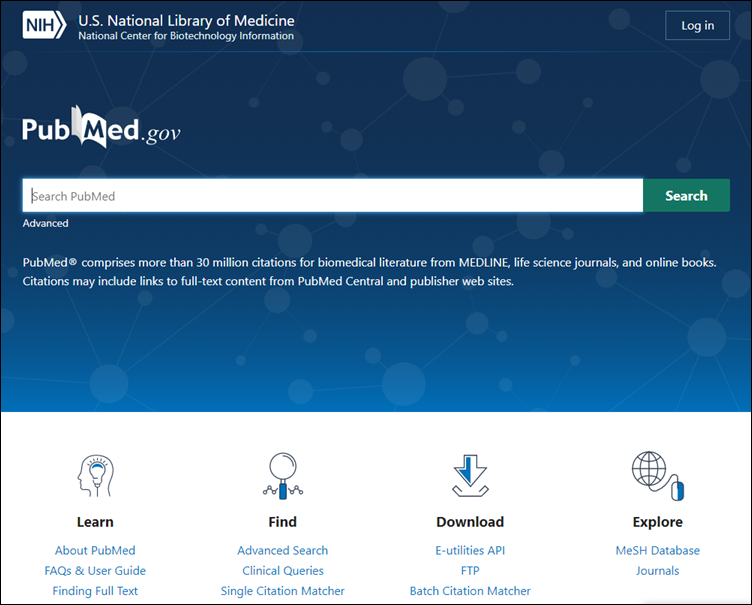
Task: Open the E-utilities API link
Action: (470, 550)
